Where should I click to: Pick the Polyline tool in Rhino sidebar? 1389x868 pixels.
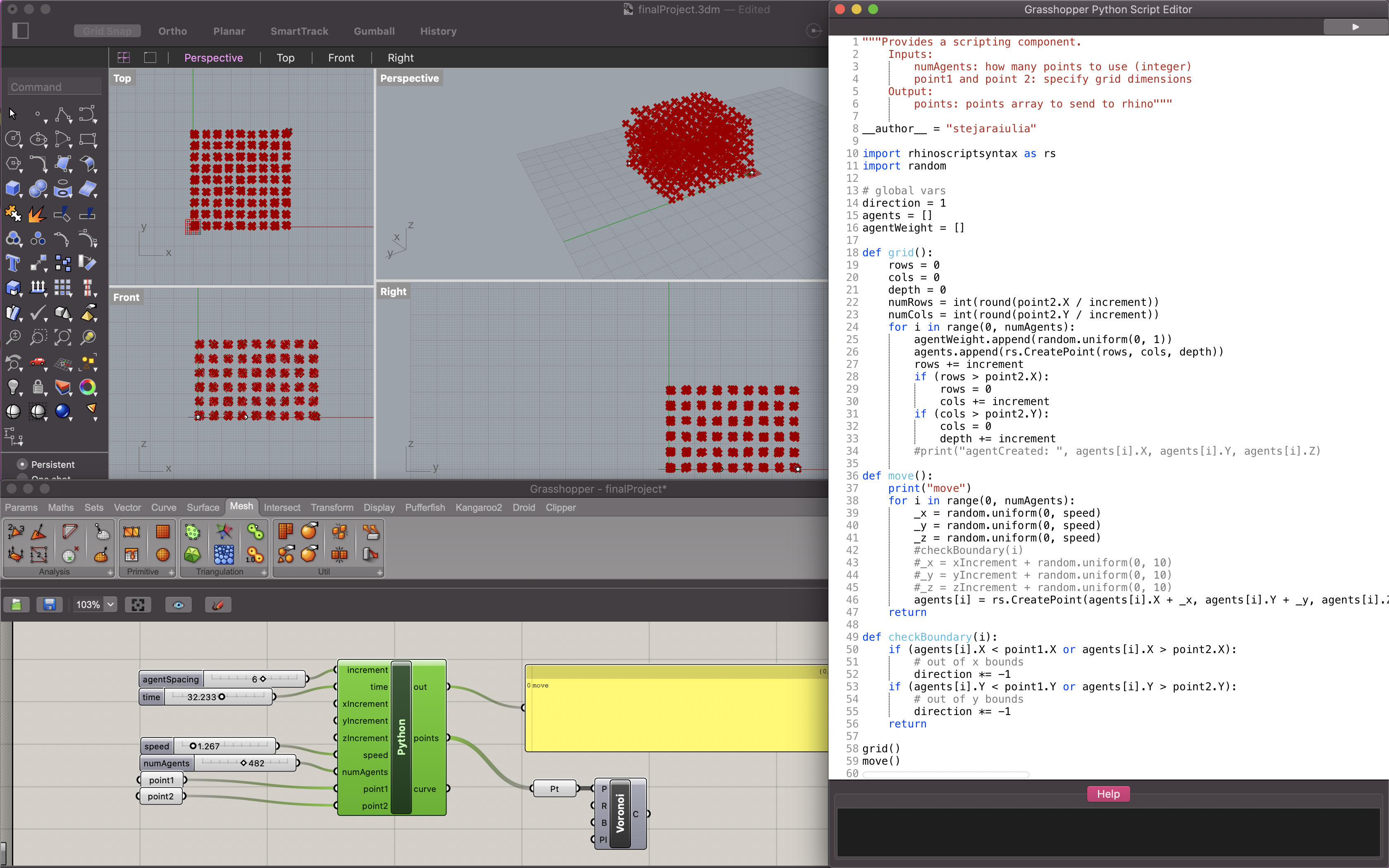coord(62,114)
